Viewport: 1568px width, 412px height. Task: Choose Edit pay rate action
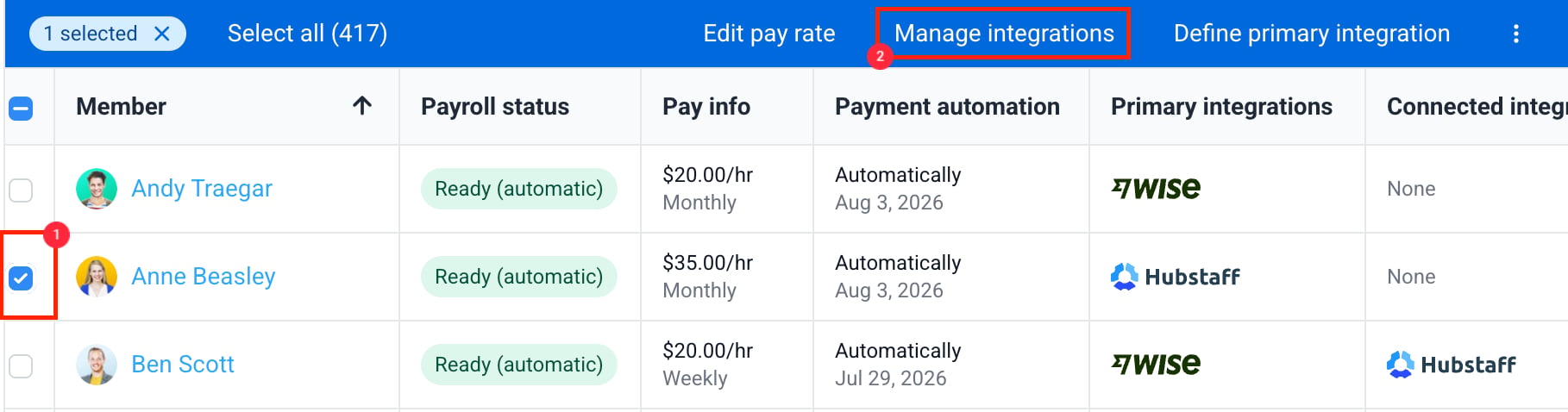click(769, 34)
